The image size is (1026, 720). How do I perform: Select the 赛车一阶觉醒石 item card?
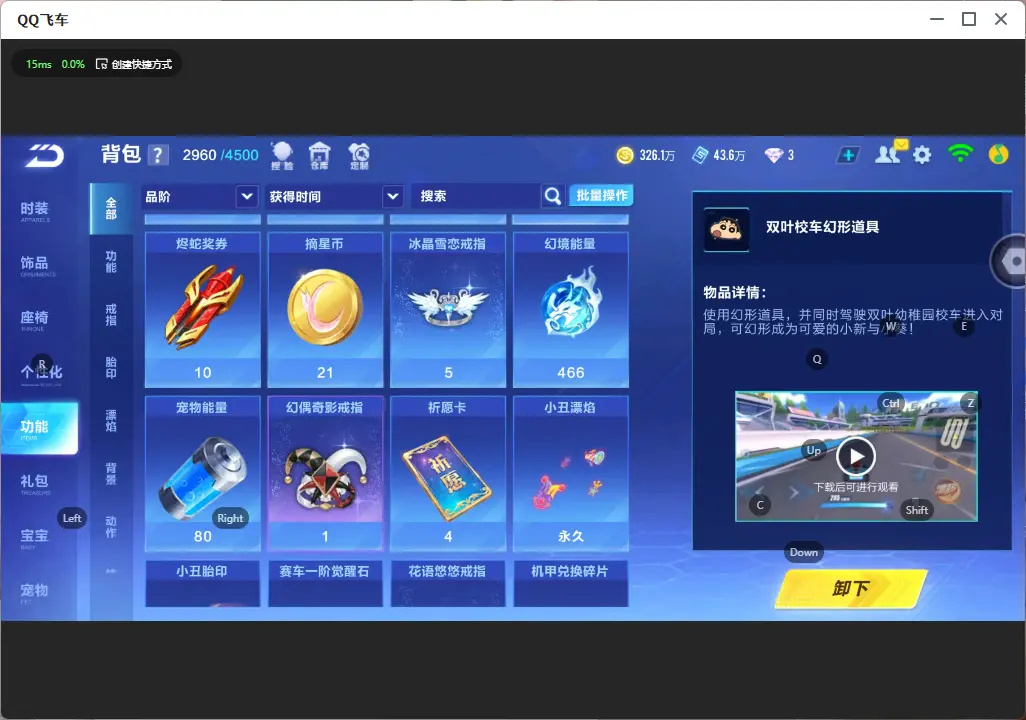[x=325, y=583]
